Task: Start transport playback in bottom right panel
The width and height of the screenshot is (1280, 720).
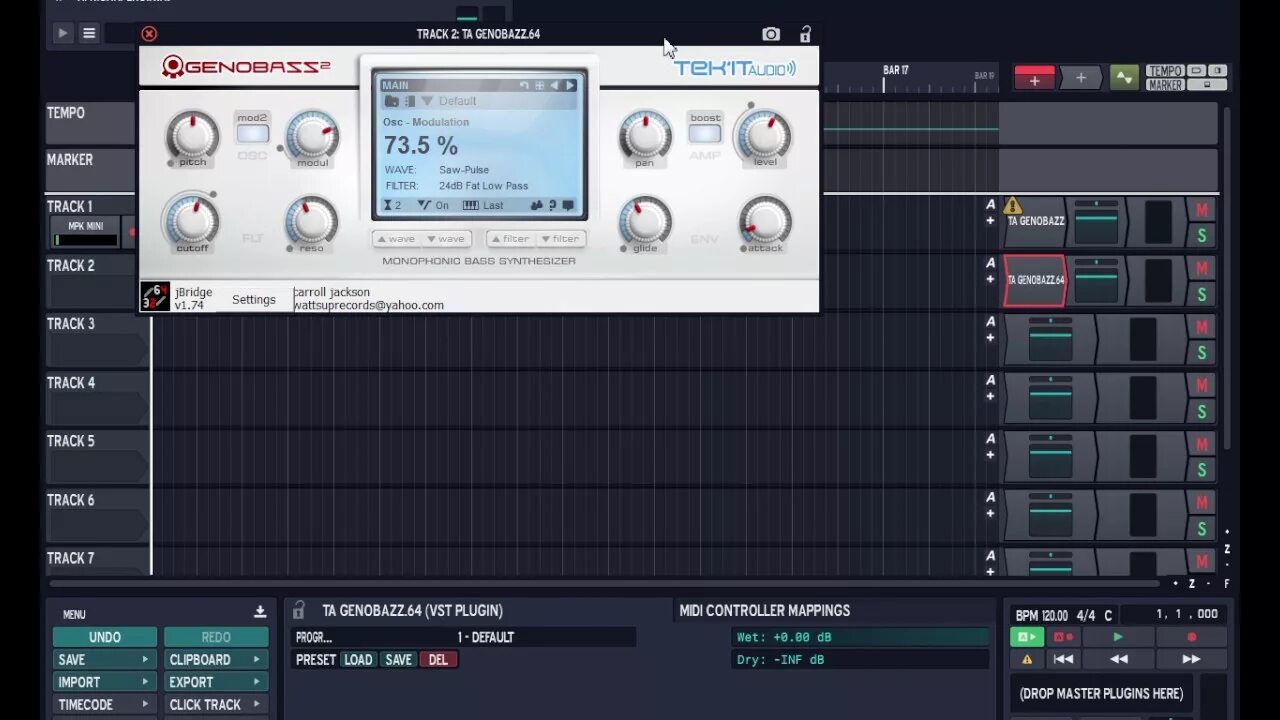Action: click(1118, 637)
